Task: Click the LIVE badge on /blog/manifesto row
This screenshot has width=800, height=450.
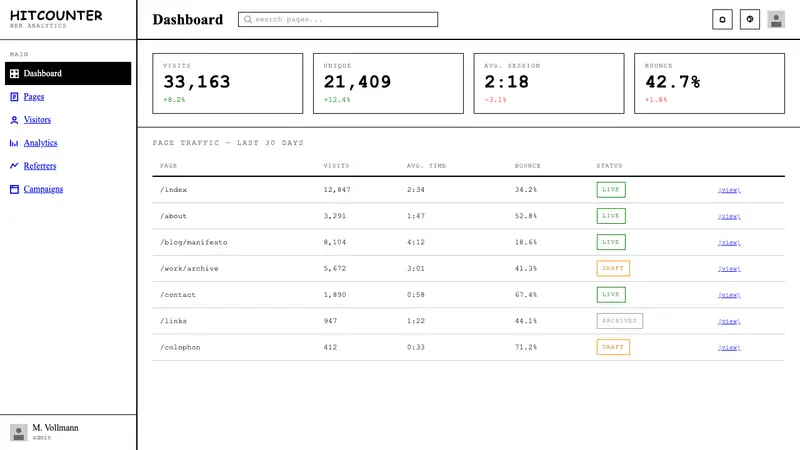Action: click(611, 242)
